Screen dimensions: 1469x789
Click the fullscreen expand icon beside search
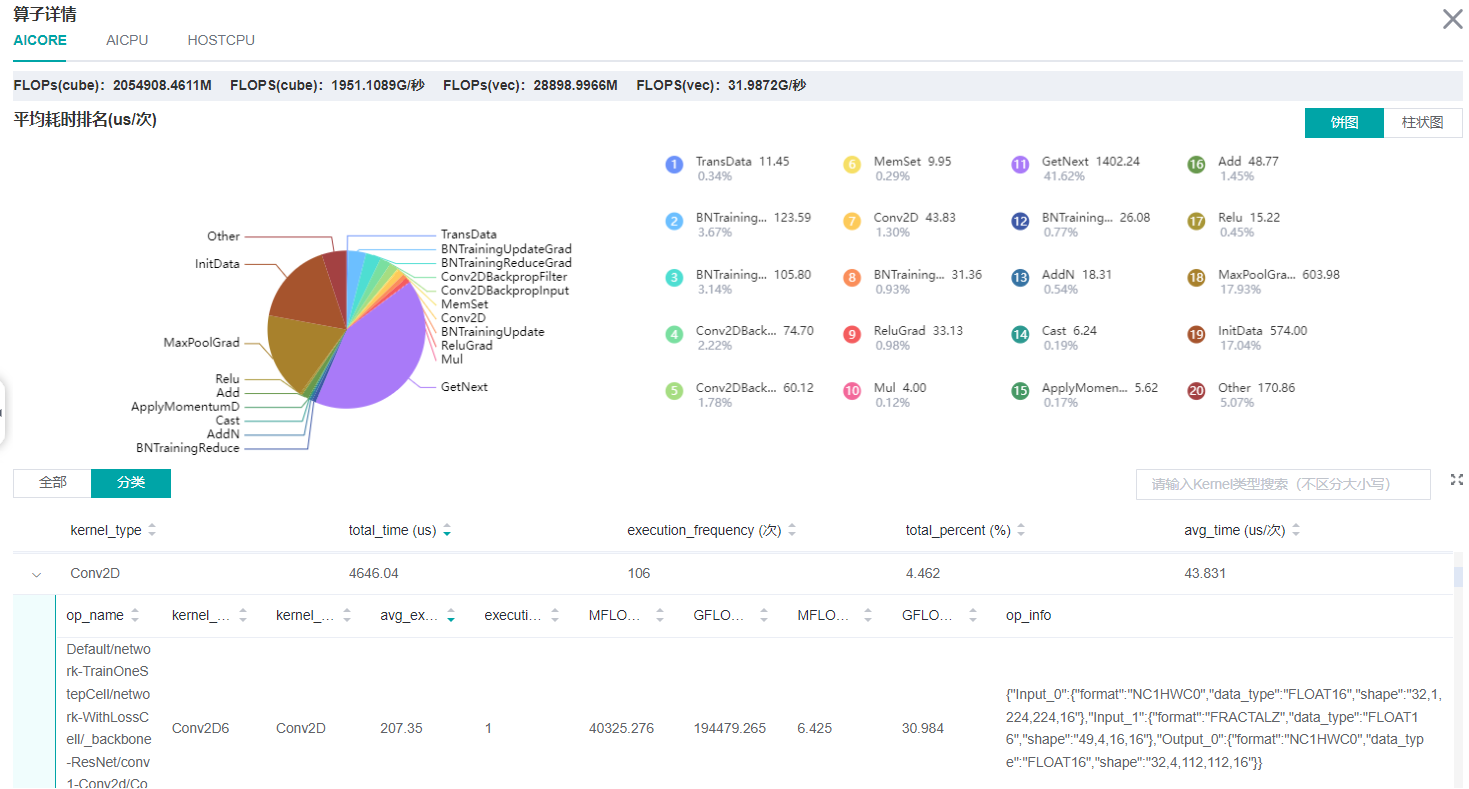click(x=1456, y=481)
